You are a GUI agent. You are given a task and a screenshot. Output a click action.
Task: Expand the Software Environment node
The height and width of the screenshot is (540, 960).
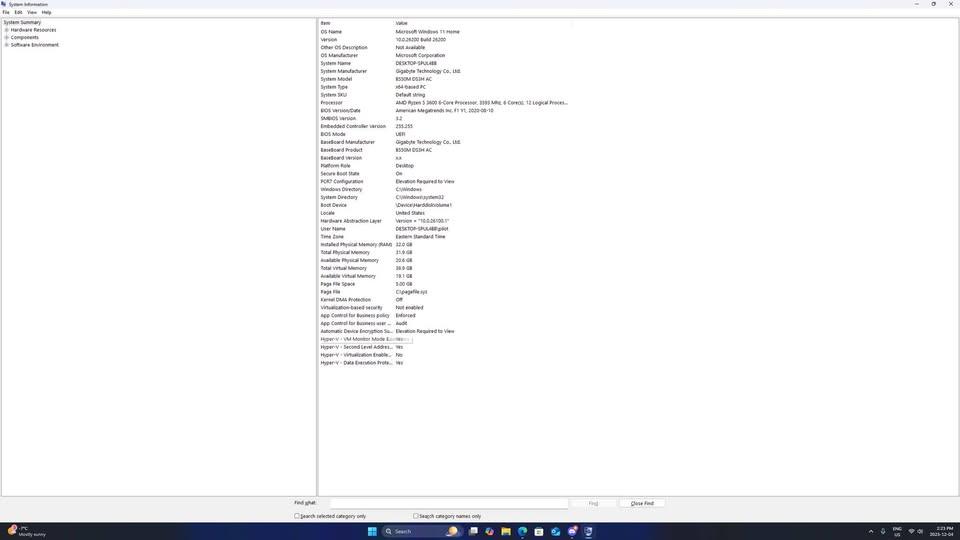pos(7,45)
